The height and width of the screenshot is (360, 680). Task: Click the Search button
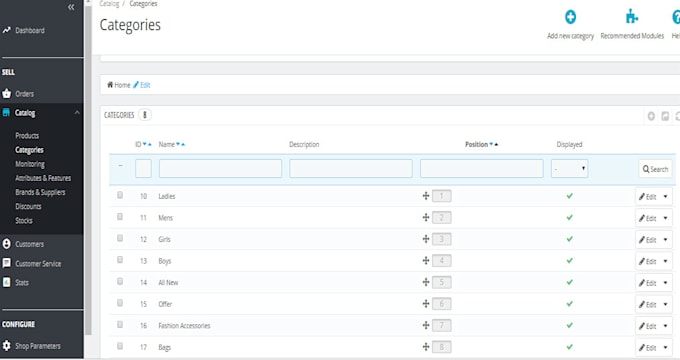(655, 169)
